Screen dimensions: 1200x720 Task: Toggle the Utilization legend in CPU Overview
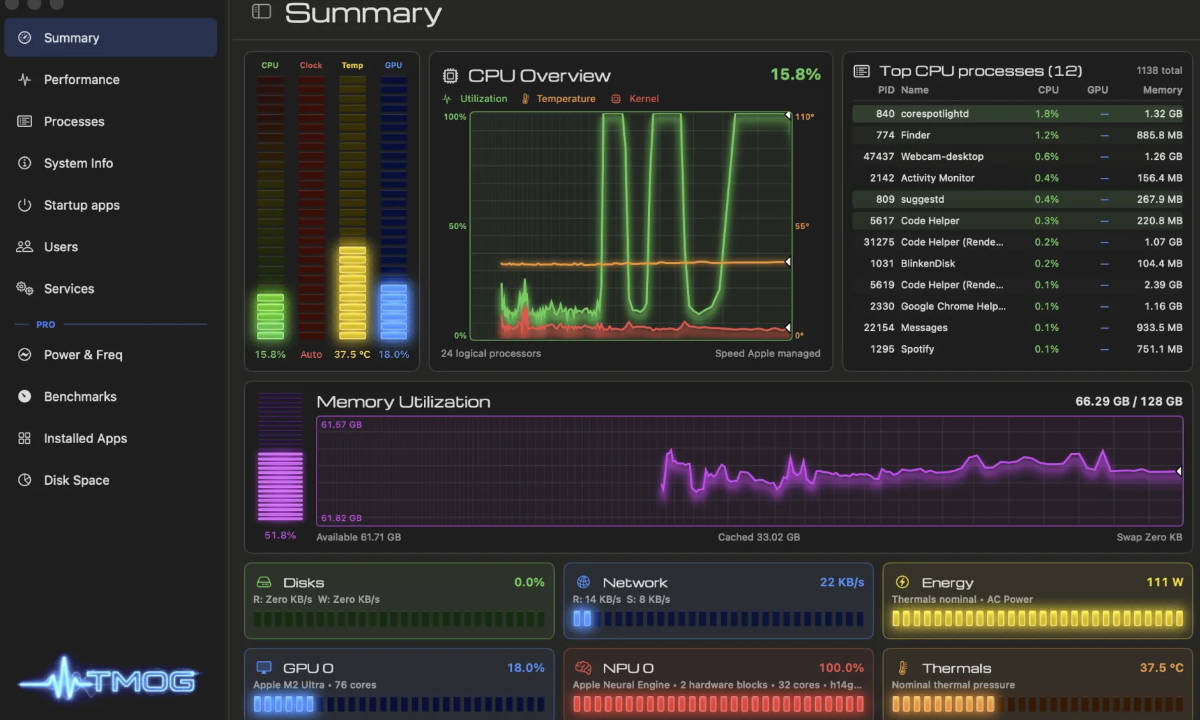[x=475, y=99]
